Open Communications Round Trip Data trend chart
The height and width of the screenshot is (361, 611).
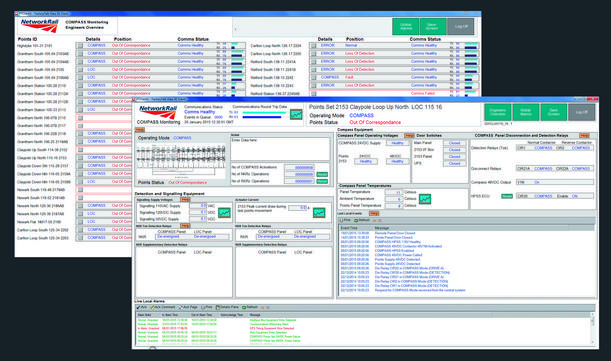296,115
